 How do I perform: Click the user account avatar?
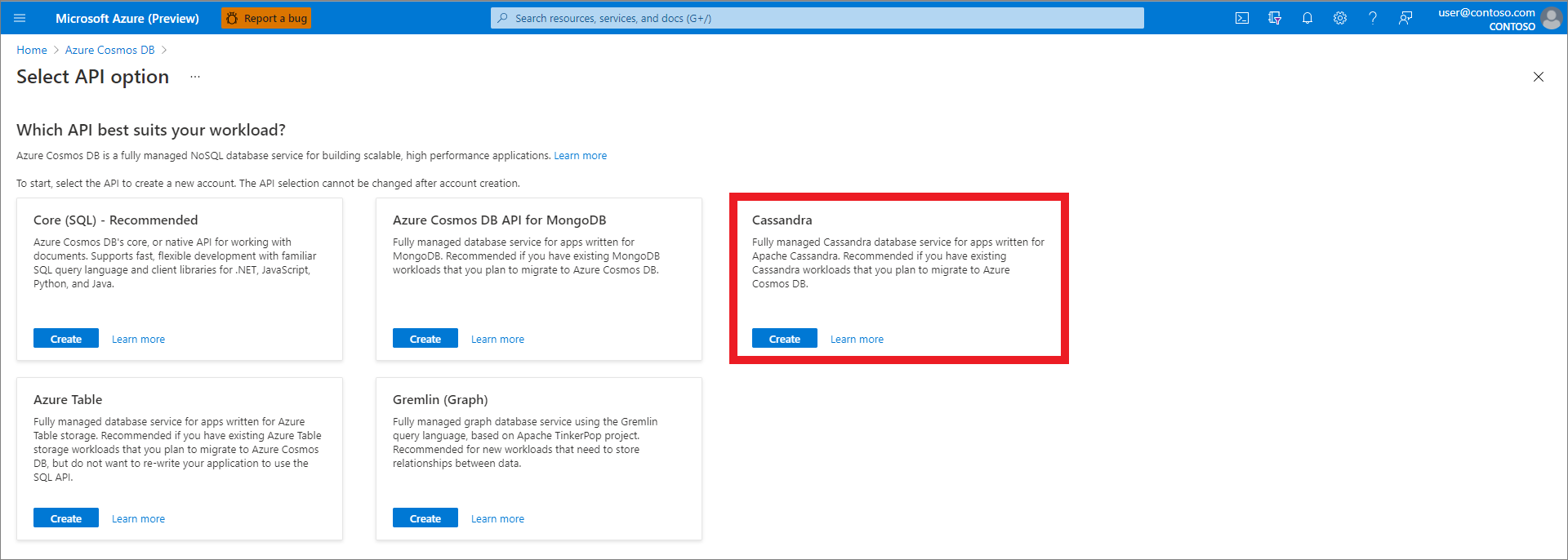pyautogui.click(x=1551, y=18)
